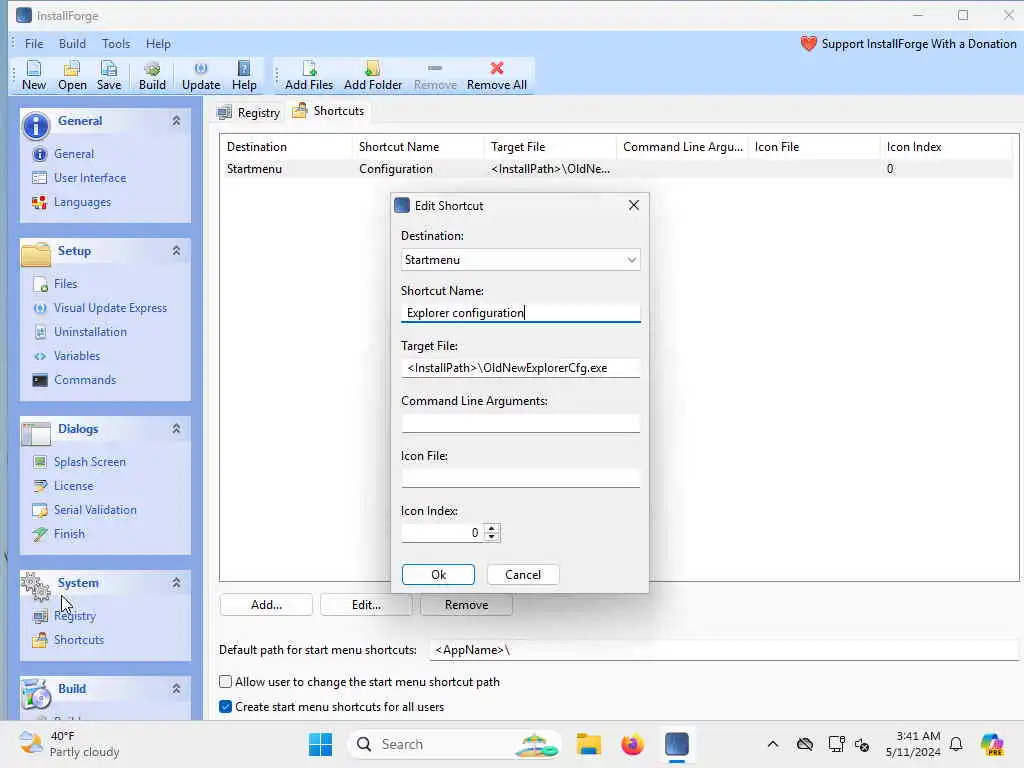Open Uninstallation in the sidebar
The width and height of the screenshot is (1024, 768).
click(90, 332)
